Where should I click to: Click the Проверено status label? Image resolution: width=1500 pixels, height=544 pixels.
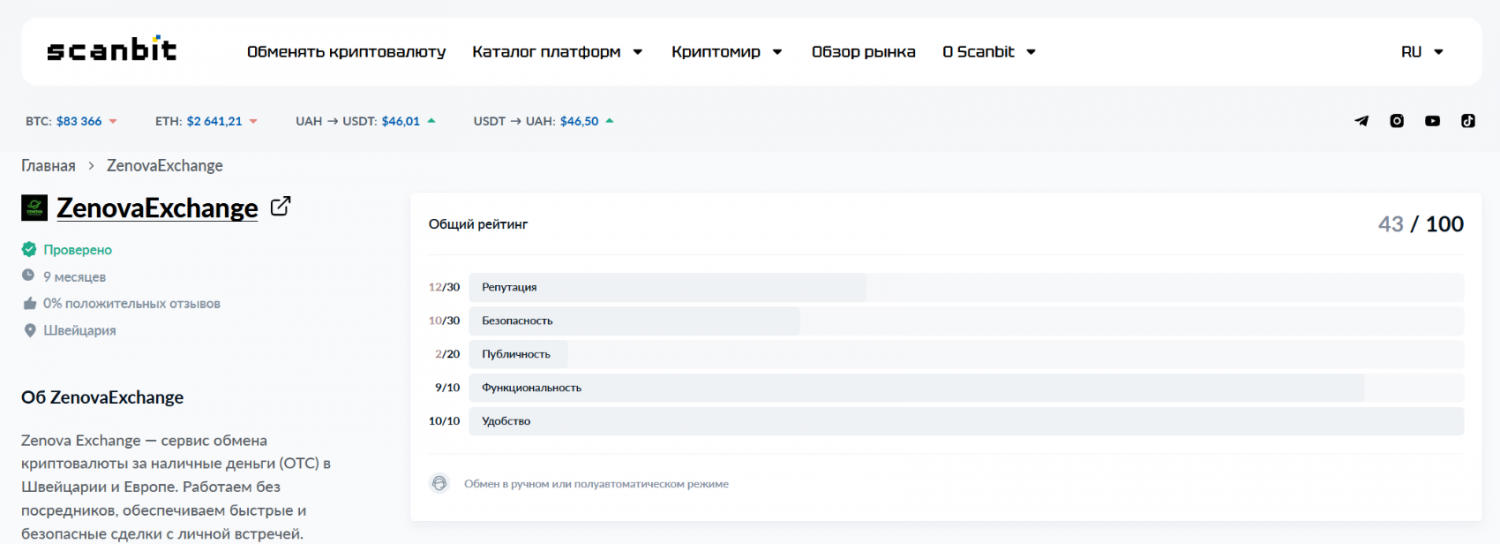coord(78,250)
